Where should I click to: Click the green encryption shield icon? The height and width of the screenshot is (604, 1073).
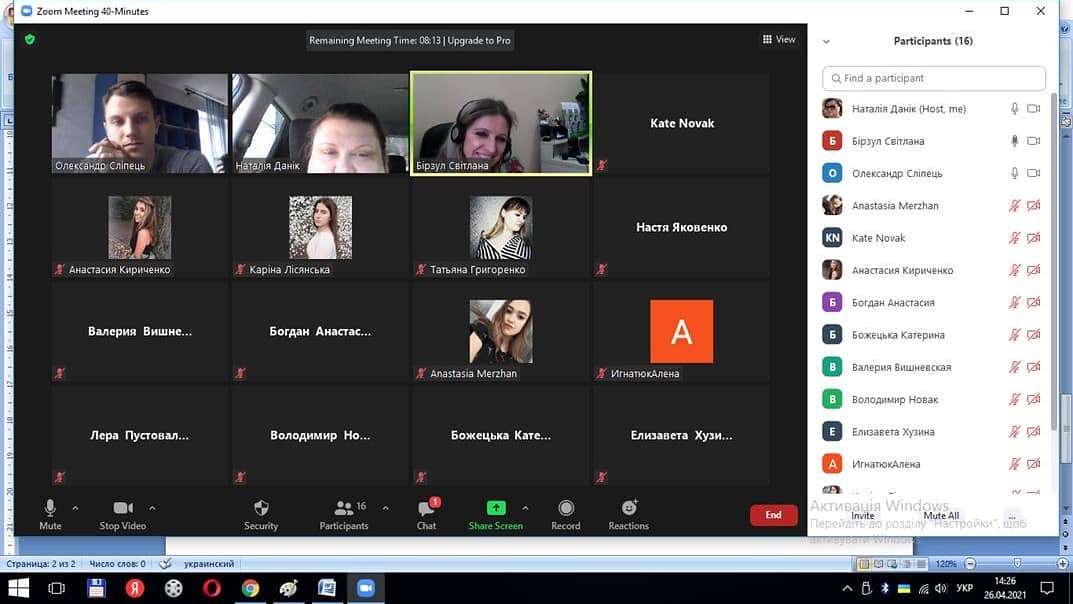30,40
